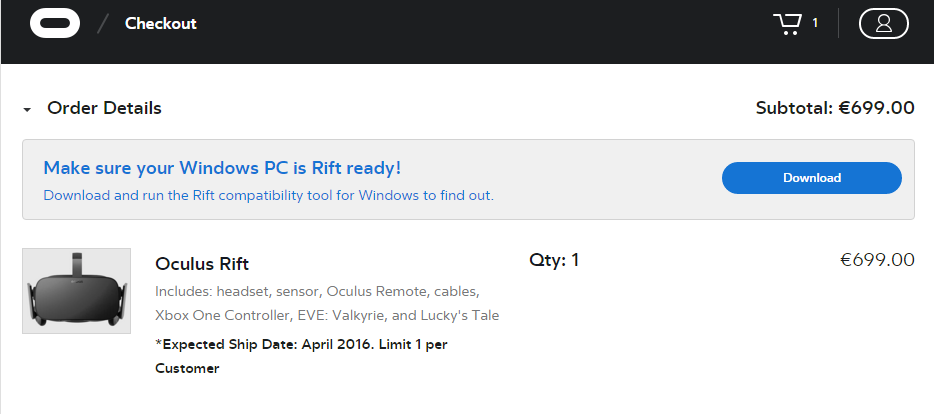
Task: Click the cart item count badge
Action: [x=815, y=23]
